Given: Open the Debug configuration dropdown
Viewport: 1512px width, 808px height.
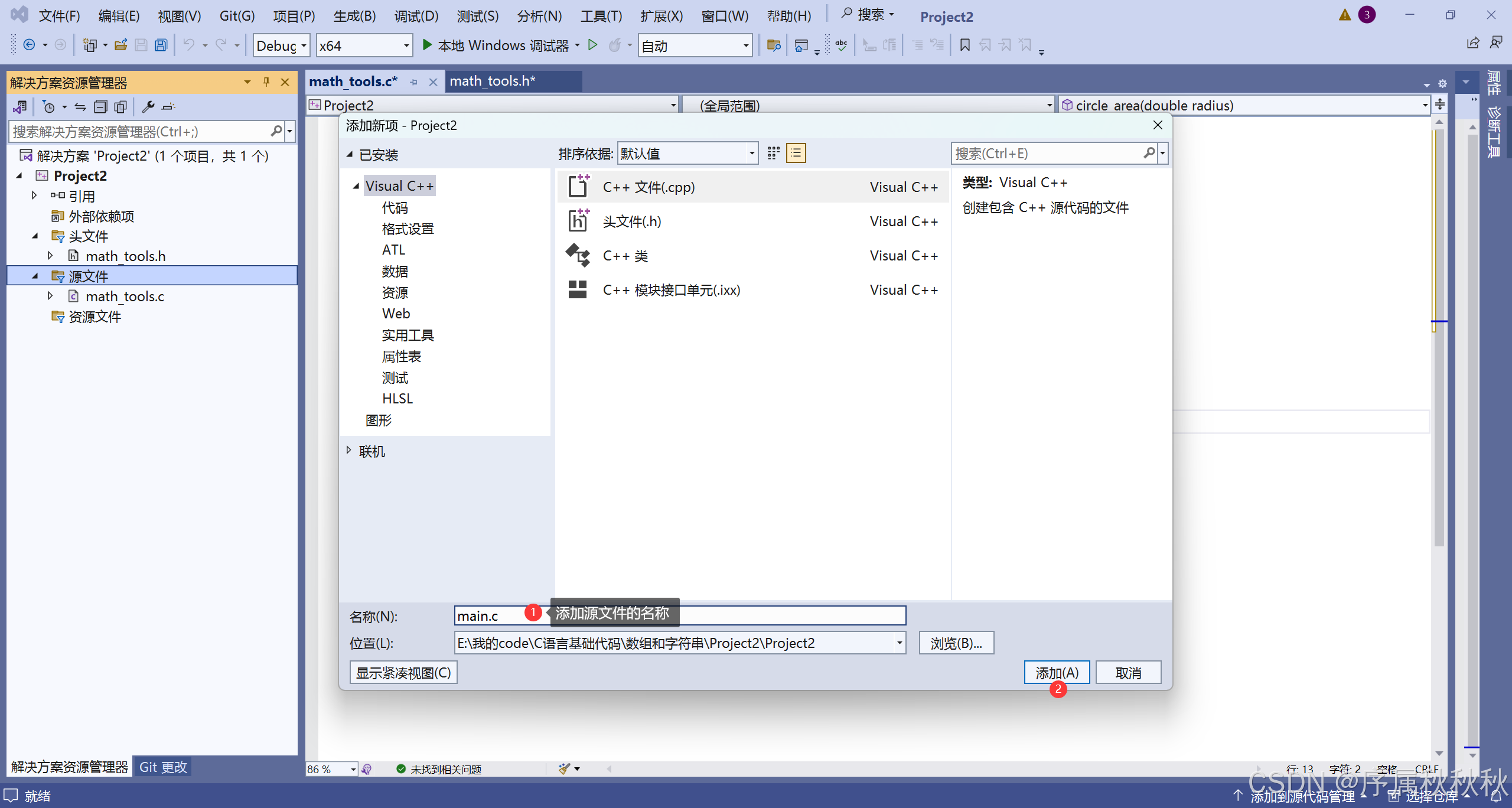Looking at the screenshot, I should [x=282, y=45].
